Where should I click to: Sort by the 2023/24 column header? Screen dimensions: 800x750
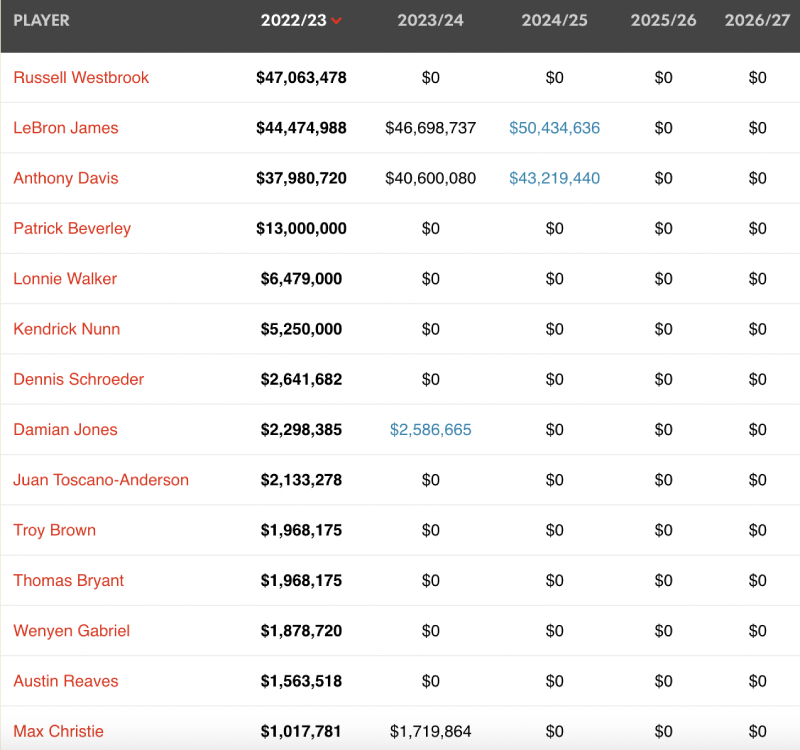430,21
